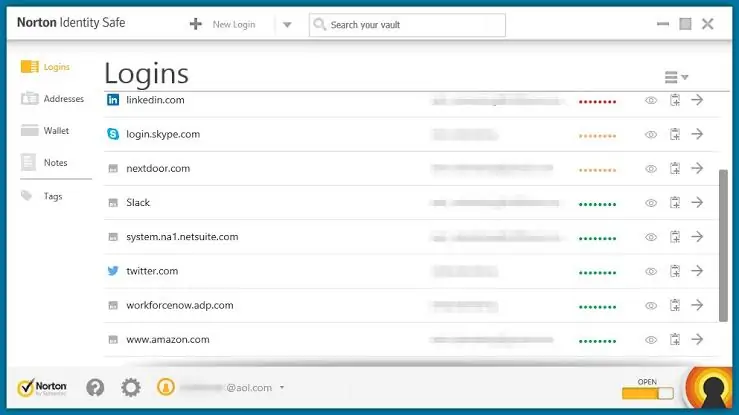Reveal the www.amazon.com password
The height and width of the screenshot is (415, 739).
click(x=651, y=340)
